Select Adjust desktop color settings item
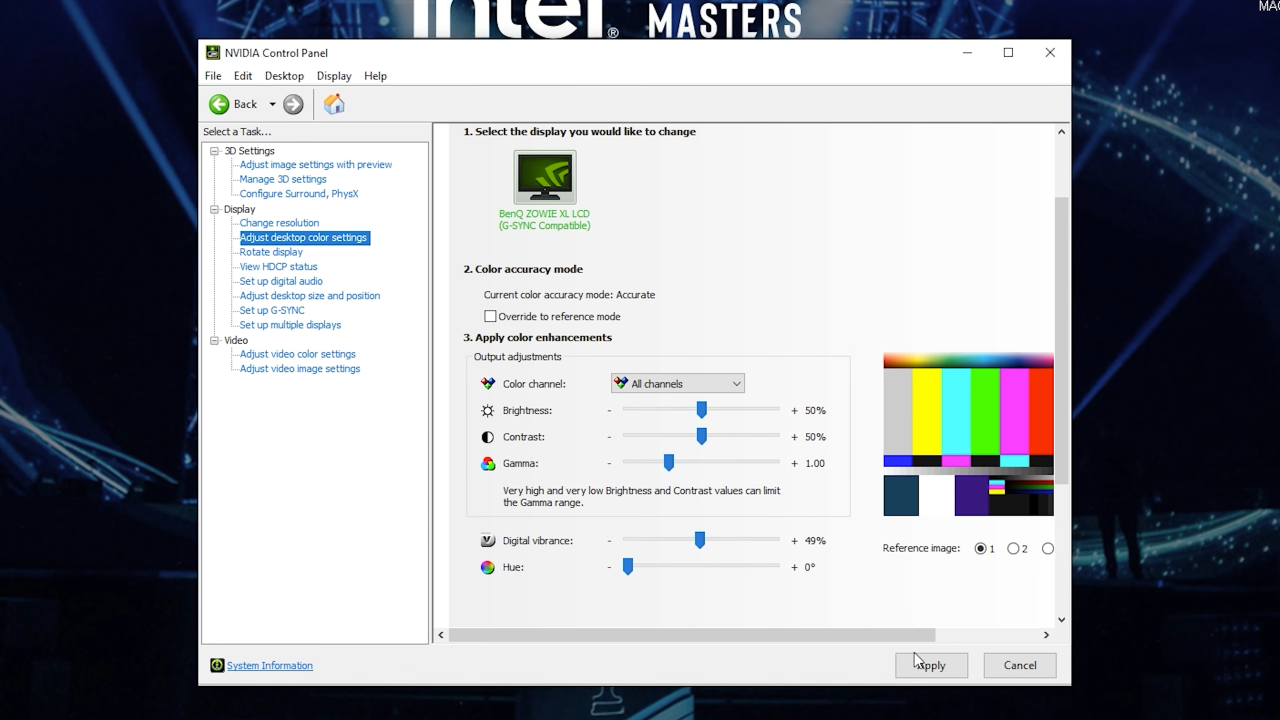The height and width of the screenshot is (720, 1280). 304,238
